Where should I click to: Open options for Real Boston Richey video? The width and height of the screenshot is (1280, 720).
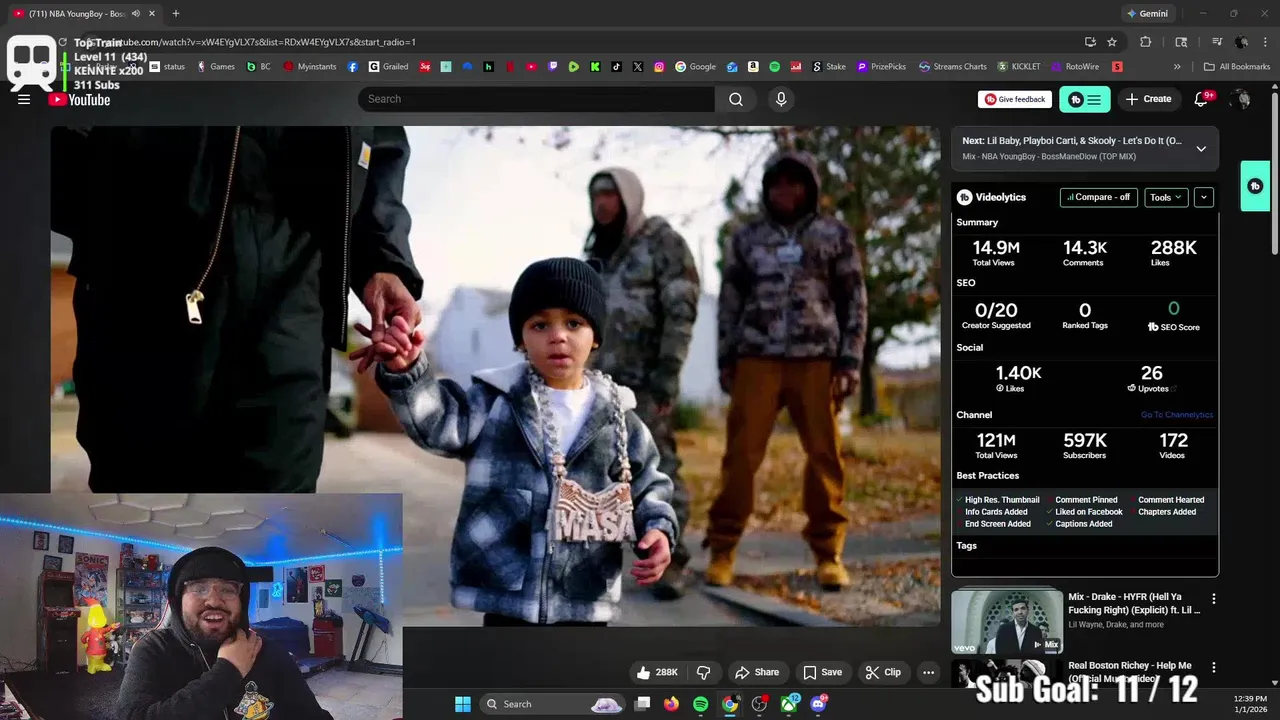click(x=1214, y=667)
